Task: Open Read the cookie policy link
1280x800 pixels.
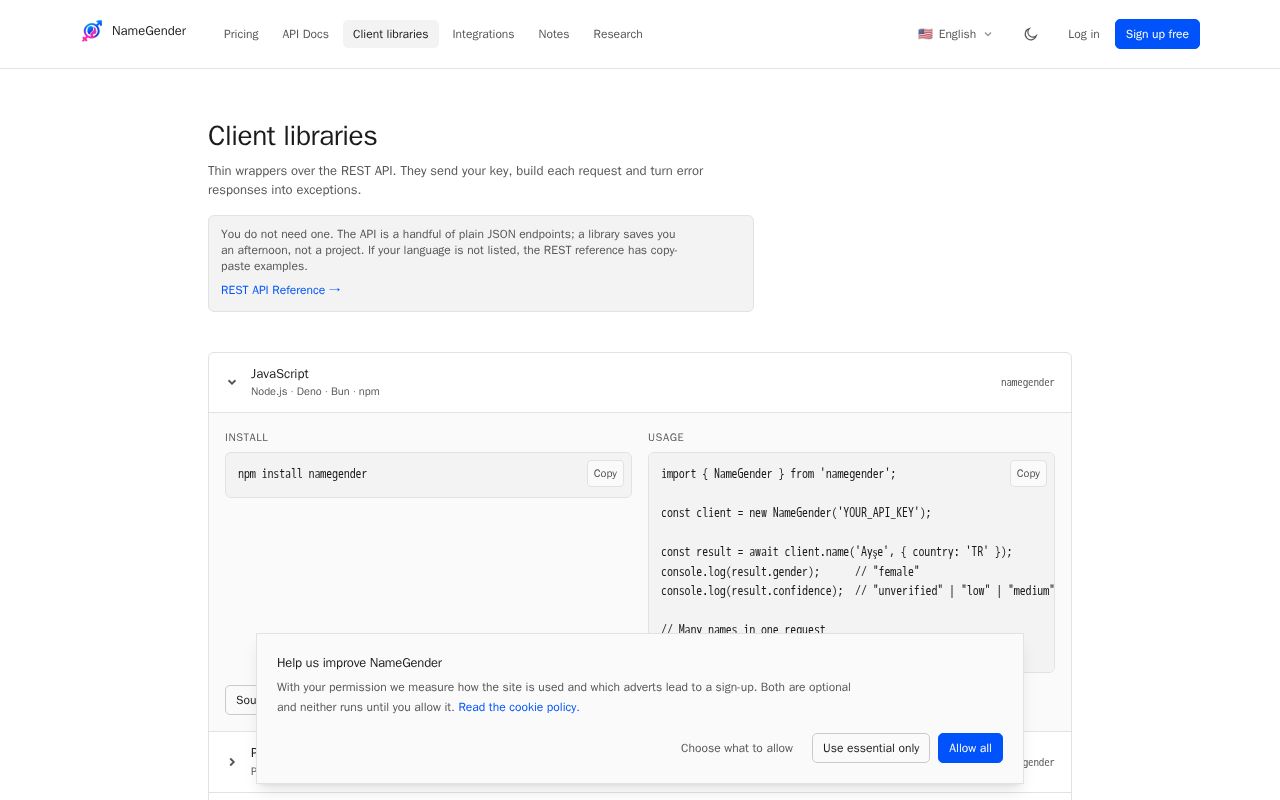Action: (519, 707)
